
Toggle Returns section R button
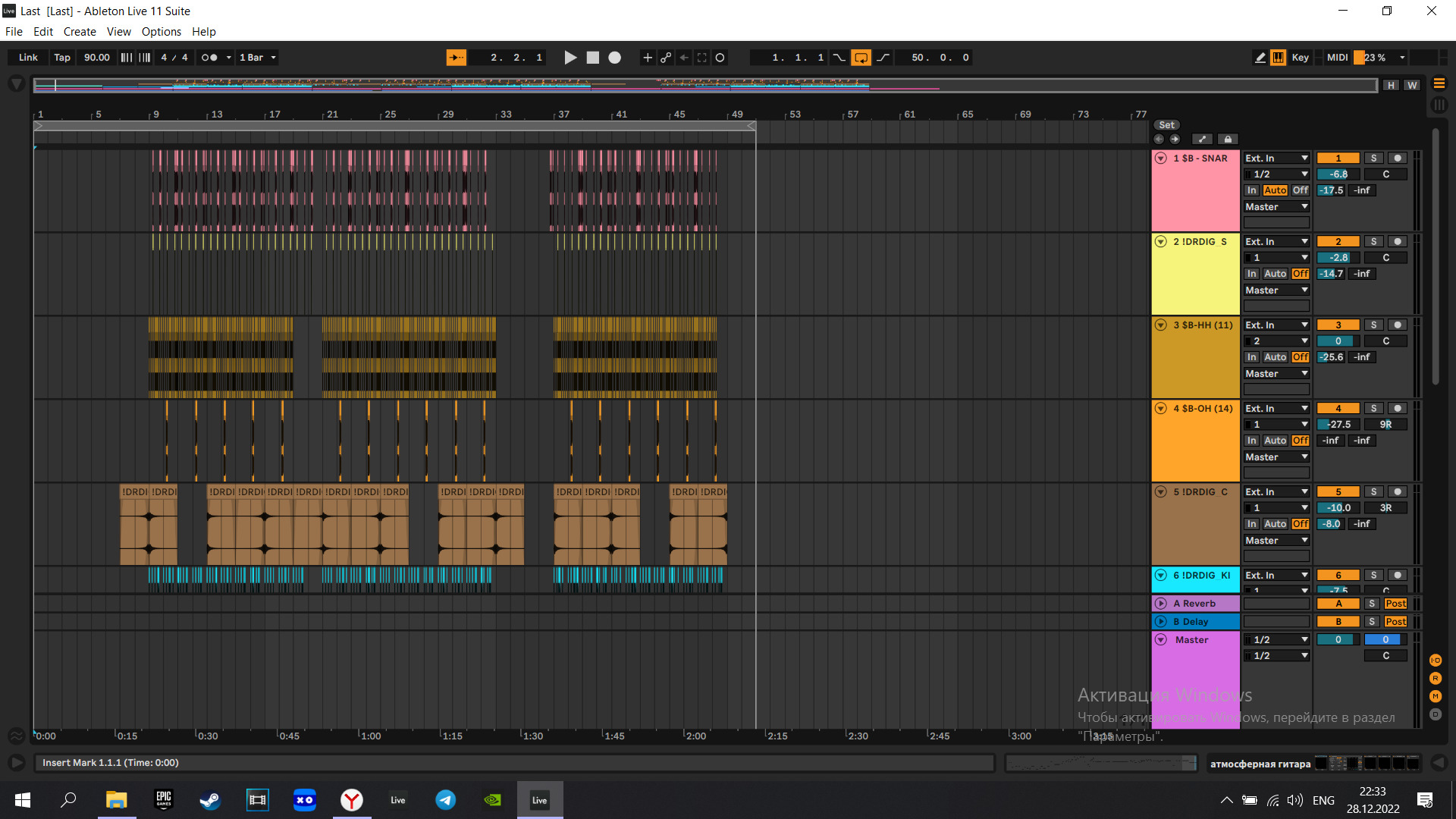(x=1436, y=679)
